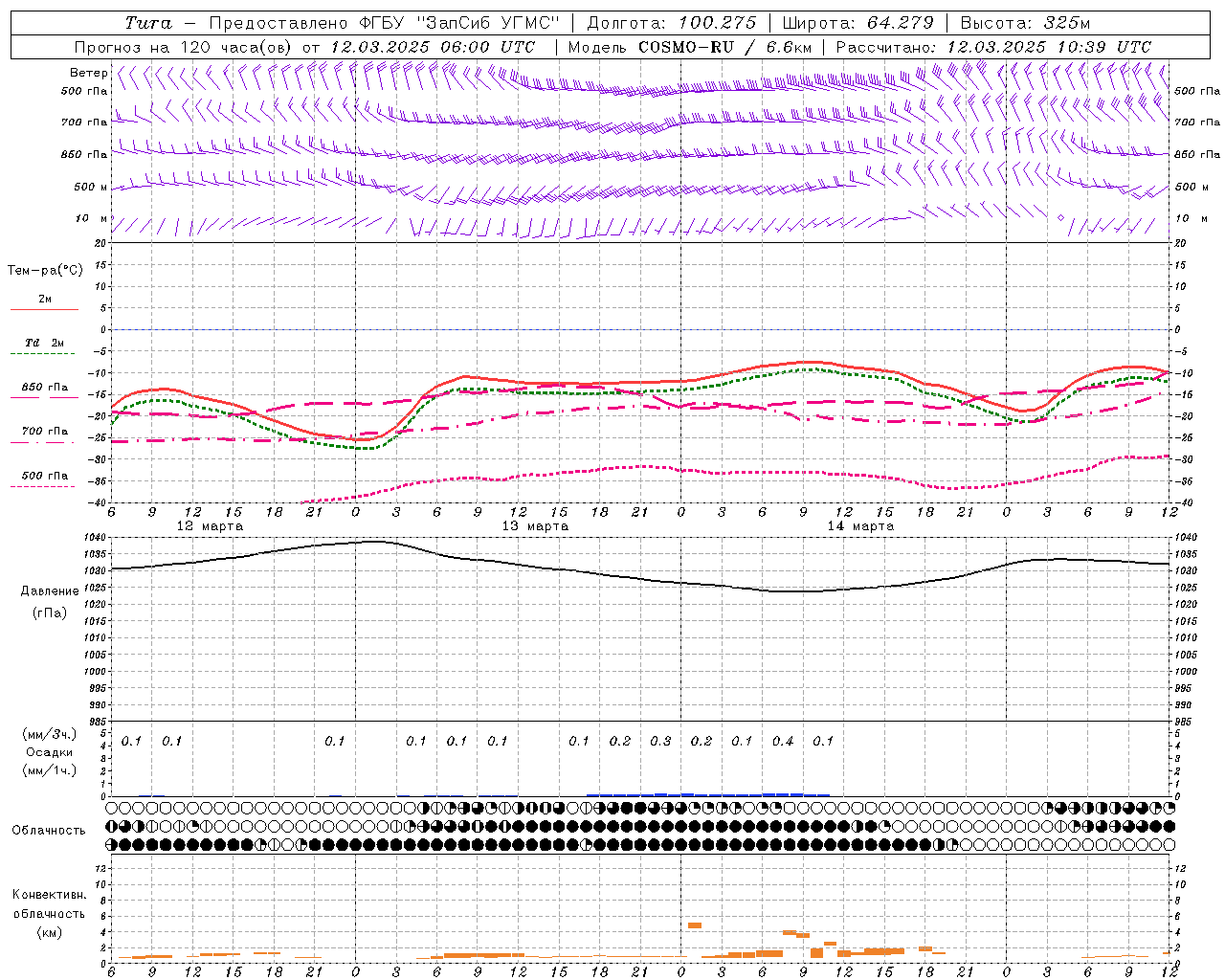The height and width of the screenshot is (980, 1225).
Task: Click the "0.3" precipitation value
Action: coord(660,741)
